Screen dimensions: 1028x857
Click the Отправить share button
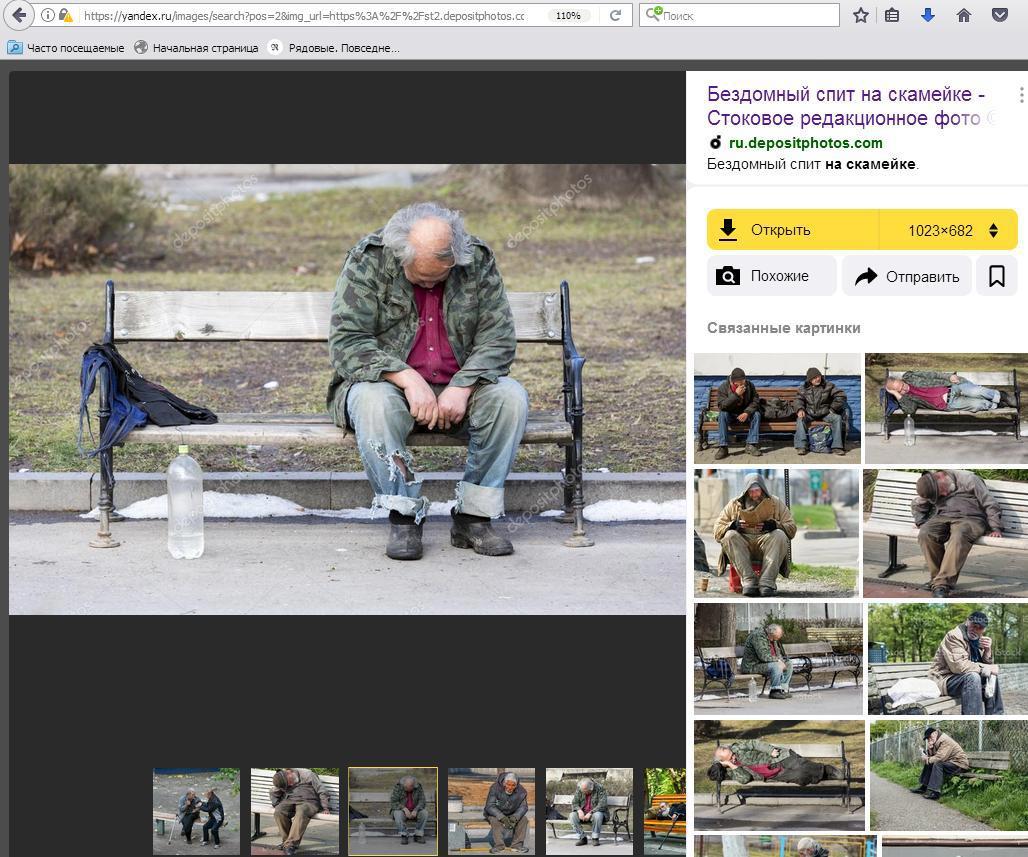click(907, 276)
